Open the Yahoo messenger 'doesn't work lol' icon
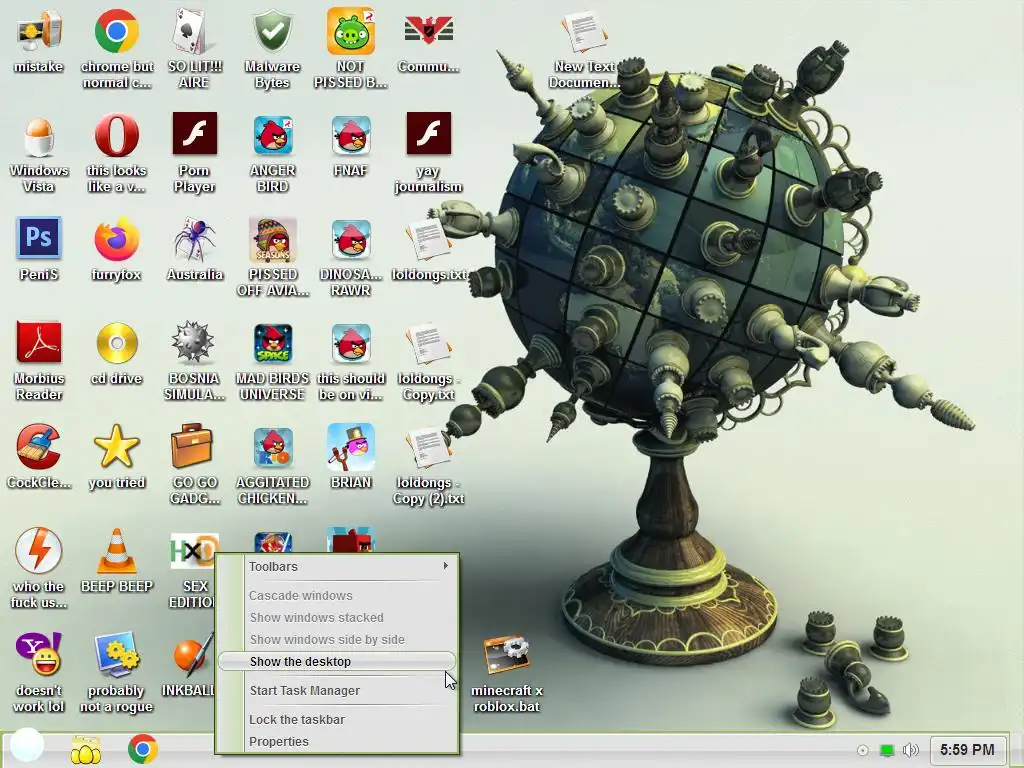This screenshot has height=768, width=1024. click(x=39, y=654)
